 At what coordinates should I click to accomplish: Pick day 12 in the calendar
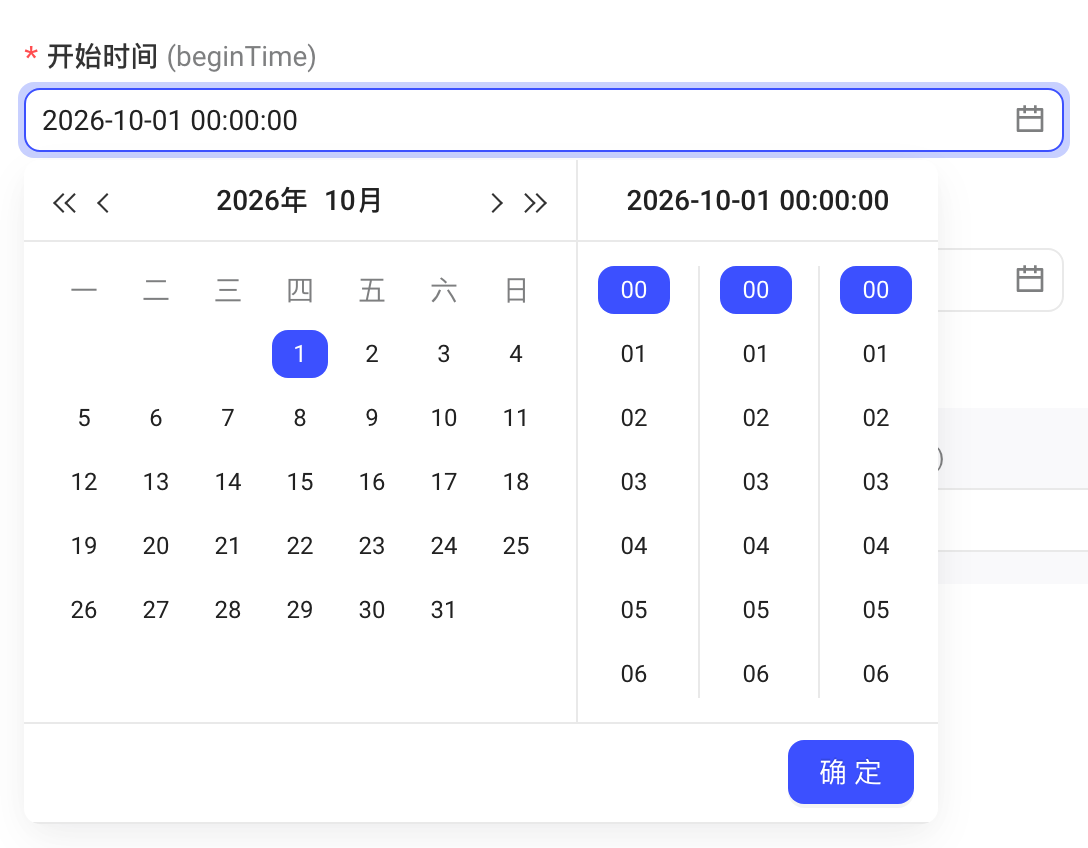(84, 482)
